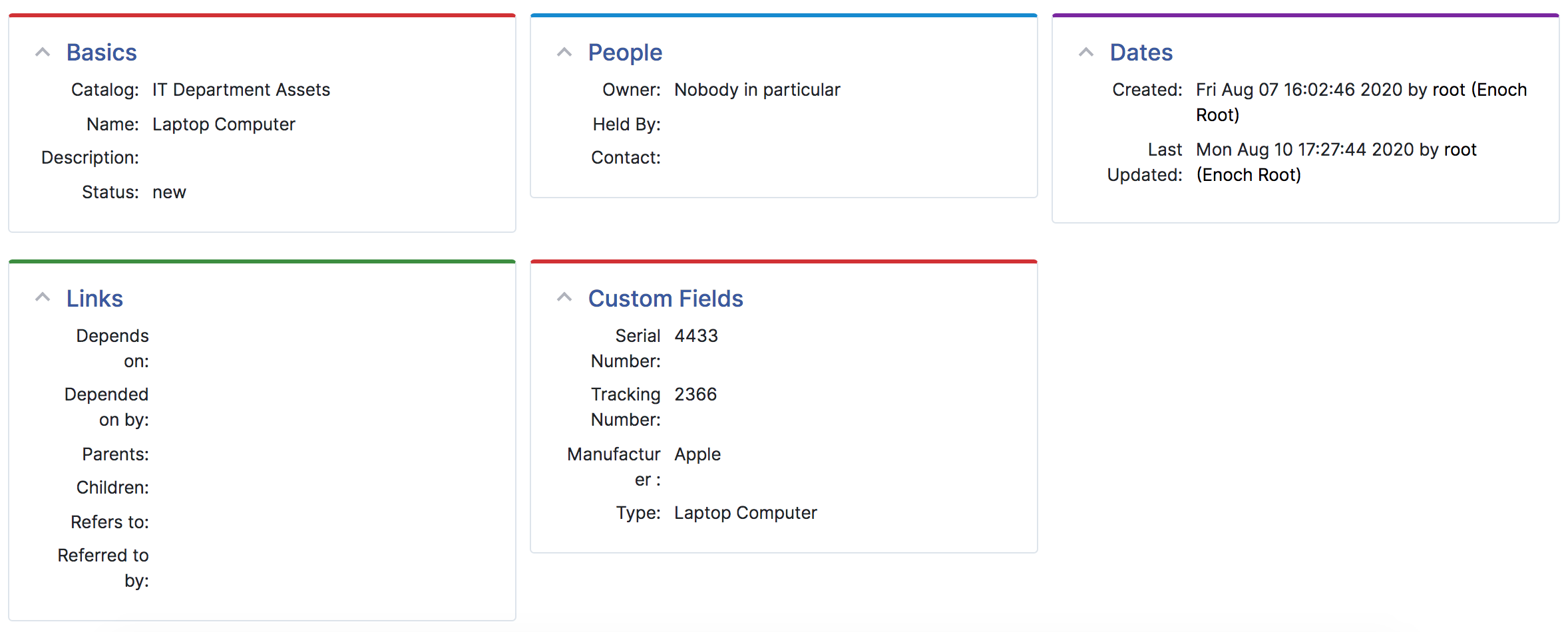
Task: Select owner value Nobody in particular
Action: point(757,90)
